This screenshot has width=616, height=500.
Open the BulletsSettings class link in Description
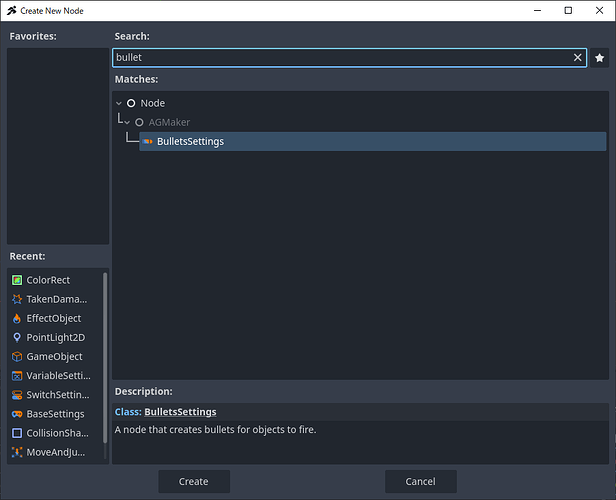click(180, 412)
